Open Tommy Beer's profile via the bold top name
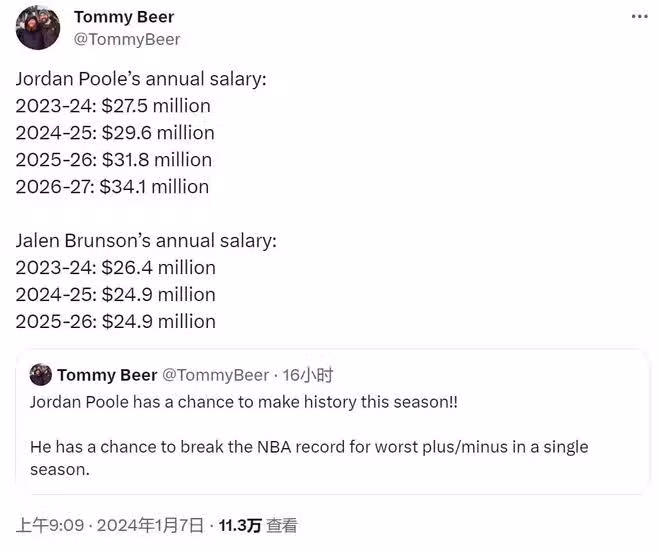Viewport: 660px width, 554px height. tap(124, 17)
